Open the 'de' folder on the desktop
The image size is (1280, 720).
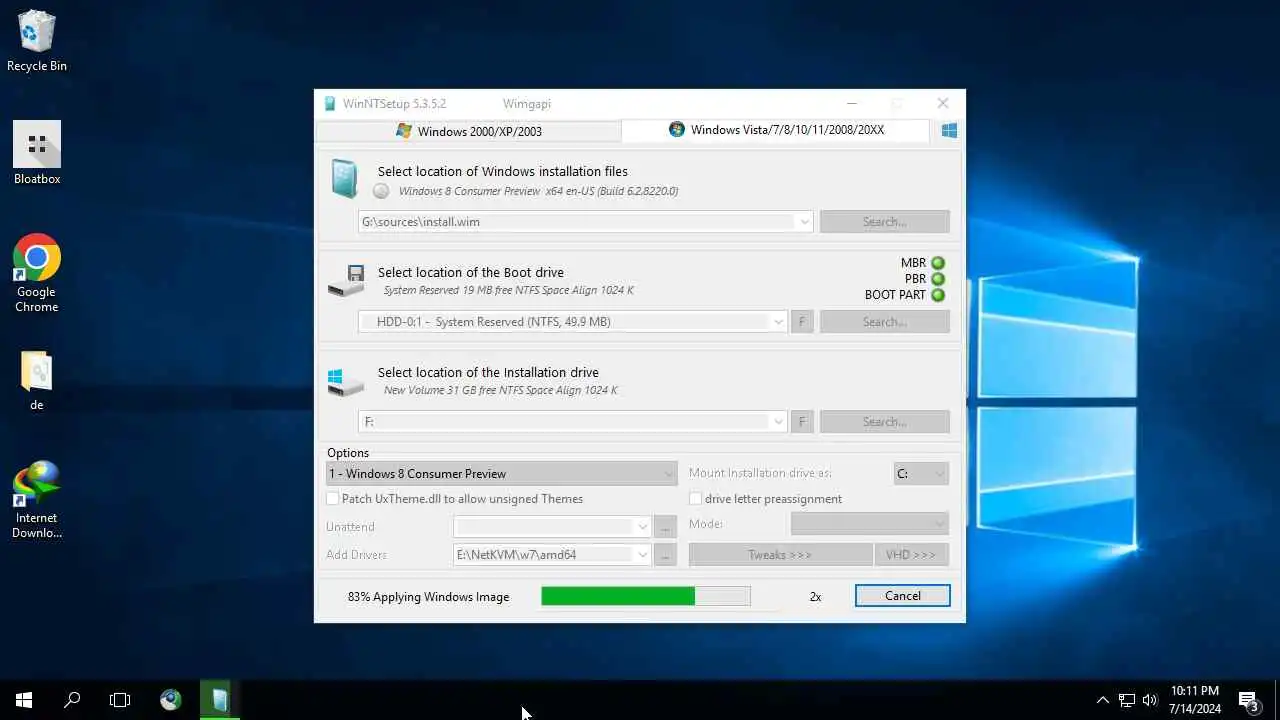pos(37,381)
